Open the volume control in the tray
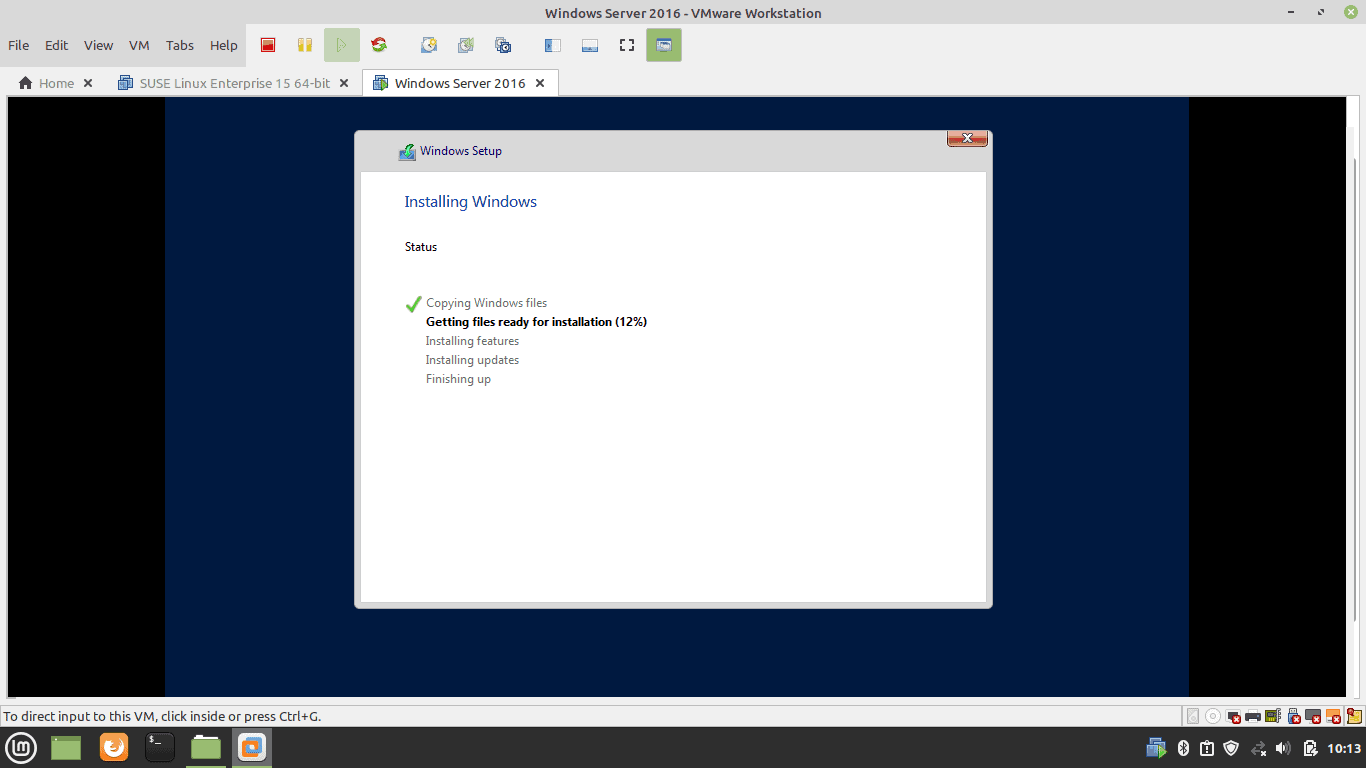This screenshot has width=1366, height=768. click(x=1284, y=748)
